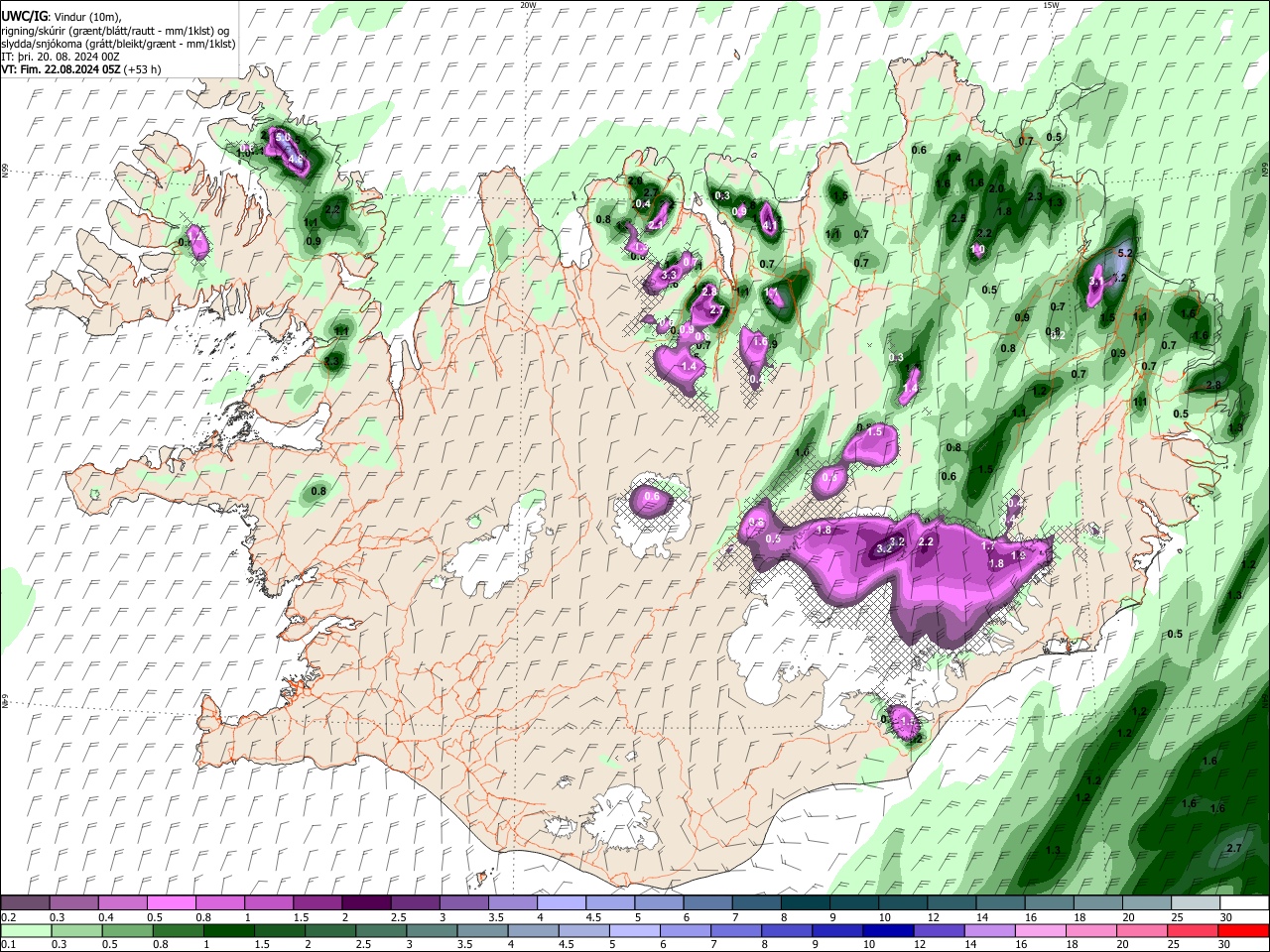Click the '5.0' precipitation value in the northwest
The width and height of the screenshot is (1270, 952).
[x=283, y=137]
